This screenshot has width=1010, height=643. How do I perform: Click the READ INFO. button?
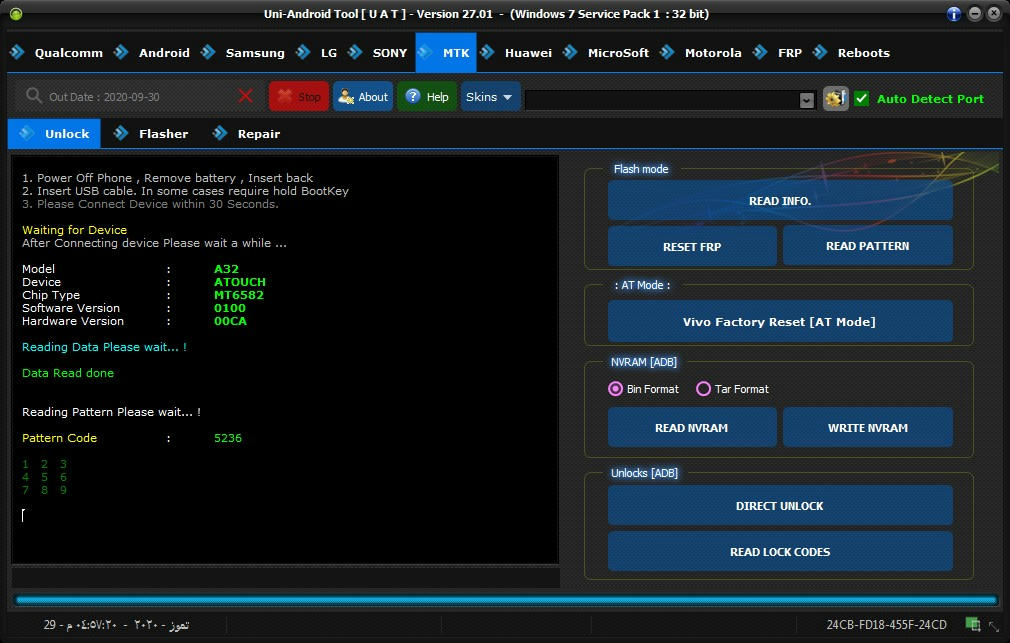coord(780,201)
